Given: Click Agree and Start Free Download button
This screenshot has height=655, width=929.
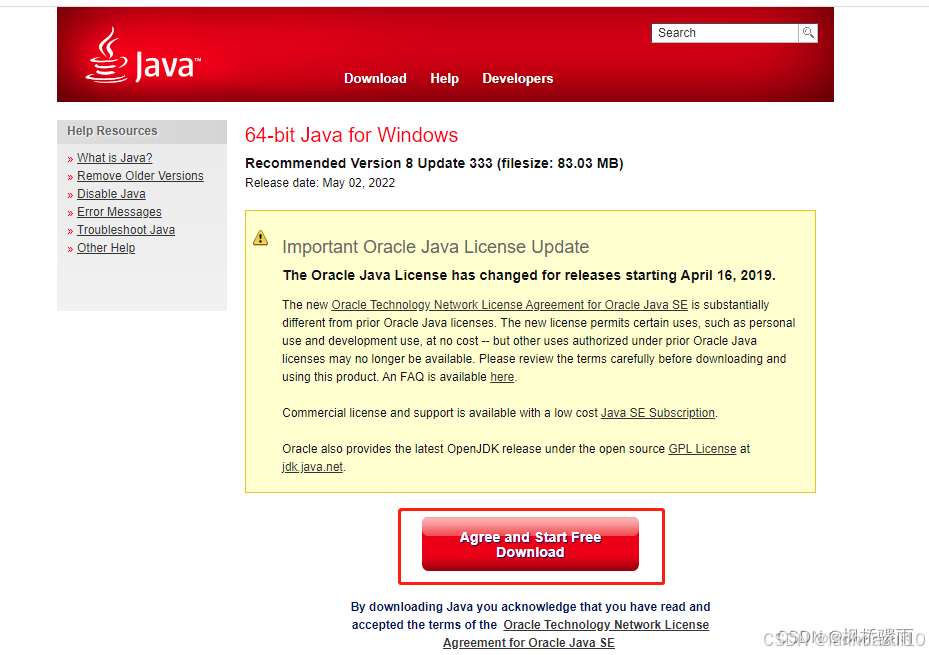Looking at the screenshot, I should [530, 544].
